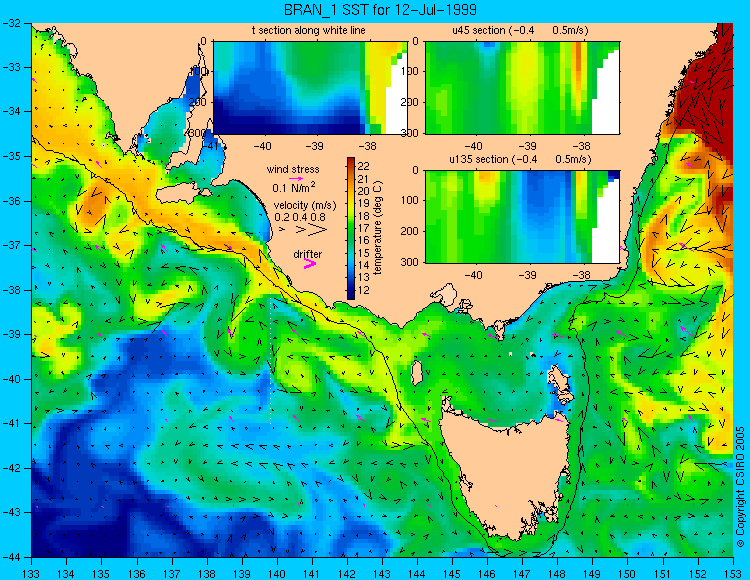Click the 'wind stress' legend label
The image size is (750, 580).
[293, 169]
